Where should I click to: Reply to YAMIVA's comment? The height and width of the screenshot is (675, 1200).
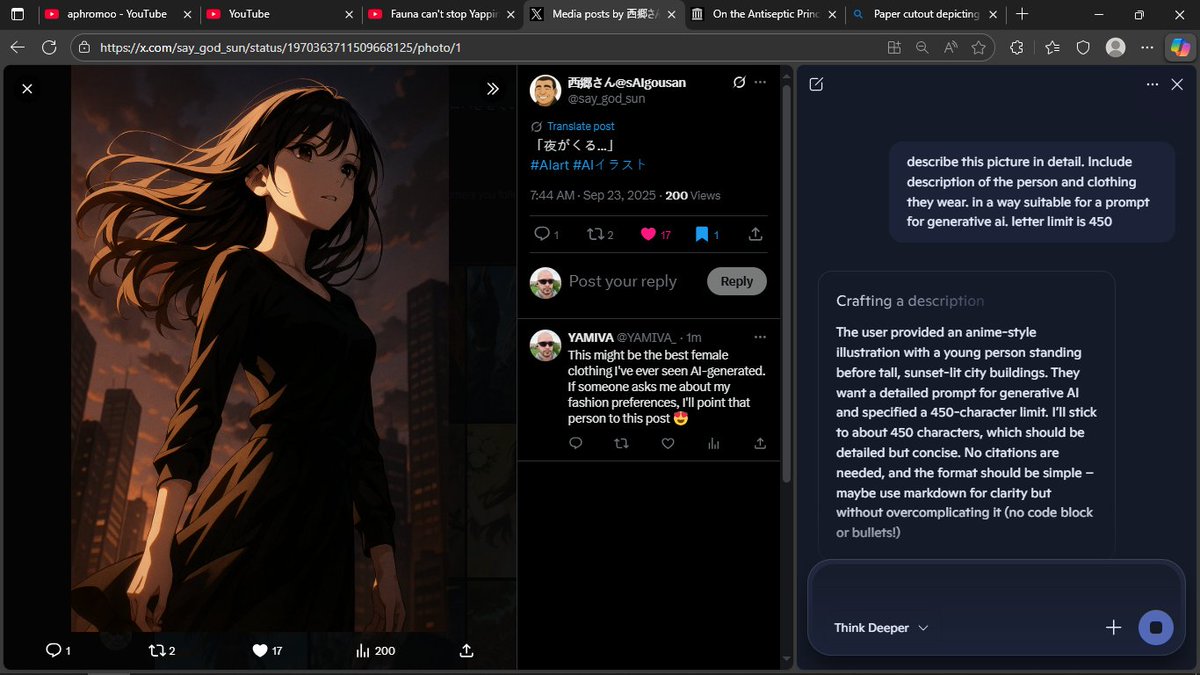[x=576, y=443]
